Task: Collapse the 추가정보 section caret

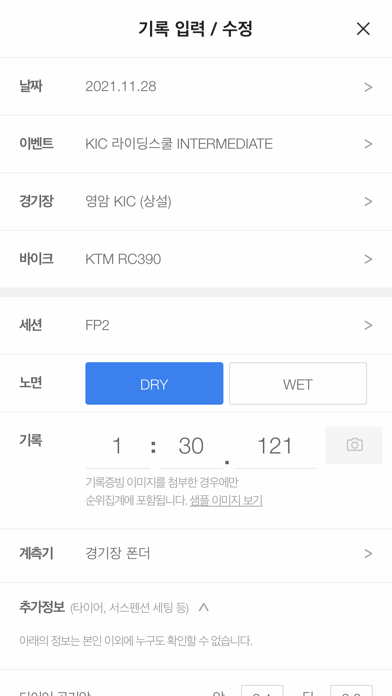Action: tap(203, 607)
